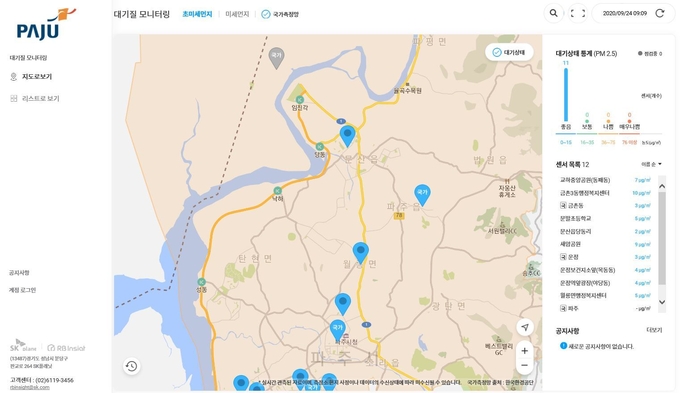Open the 리스트로 보기 list view menu
Image resolution: width=680 pixels, height=393 pixels.
pyautogui.click(x=40, y=98)
